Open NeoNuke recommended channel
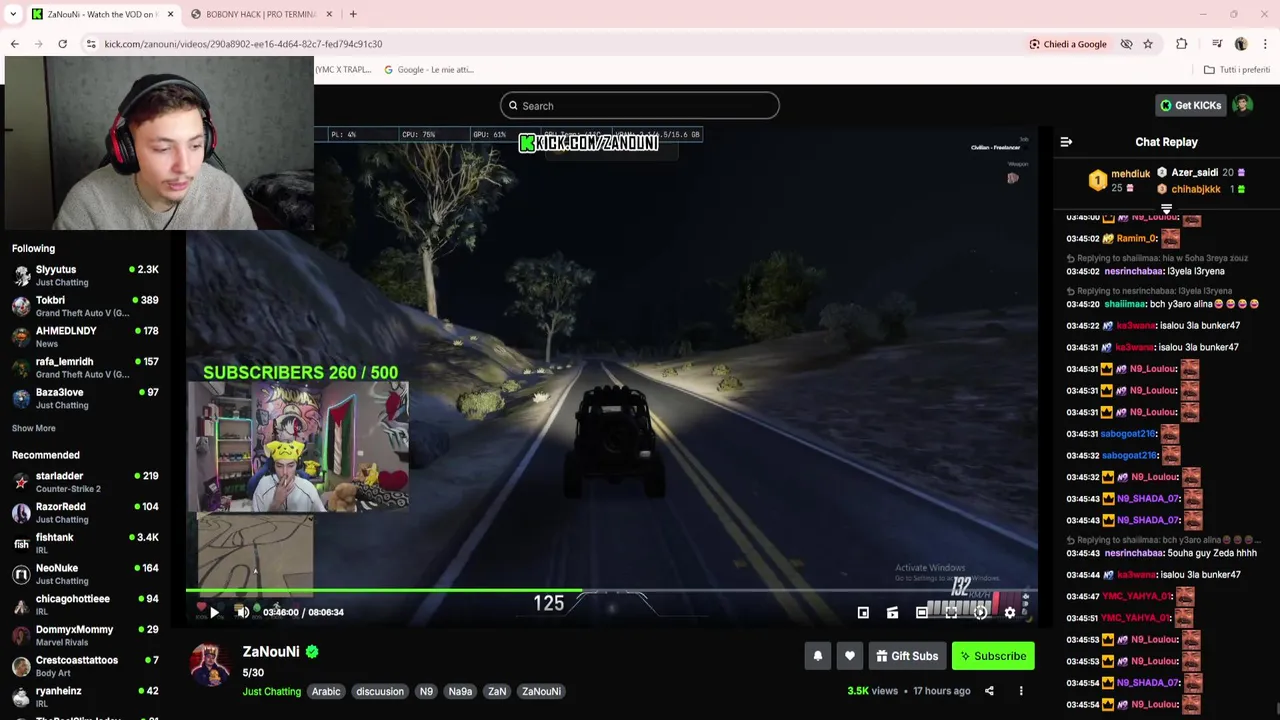The image size is (1280, 720). pos(85,574)
